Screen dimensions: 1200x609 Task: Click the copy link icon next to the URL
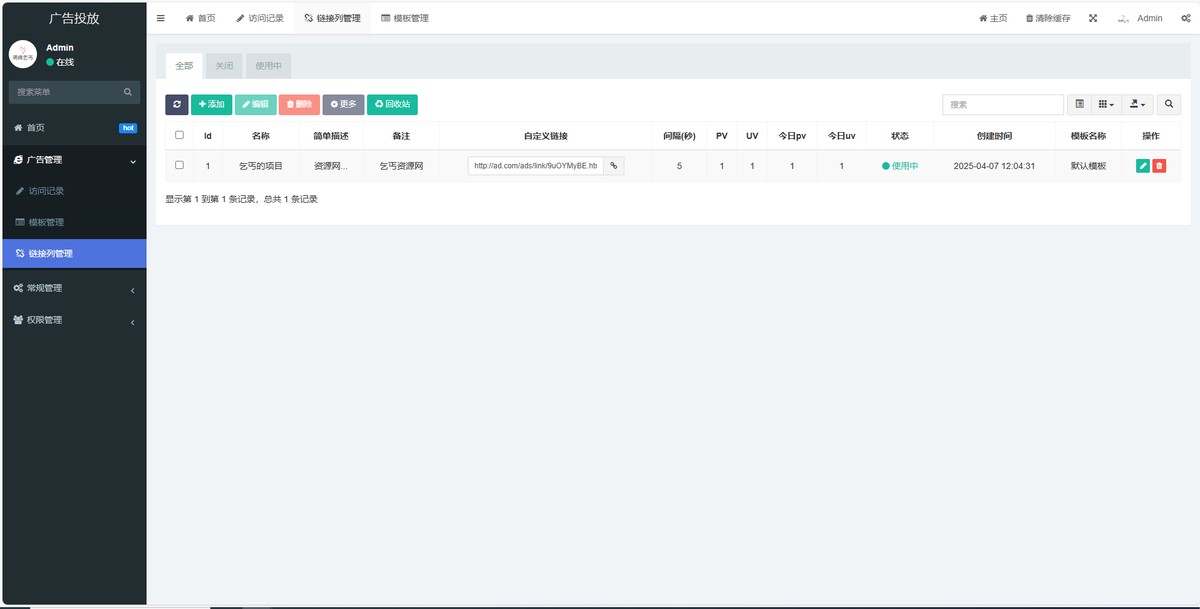pyautogui.click(x=613, y=165)
